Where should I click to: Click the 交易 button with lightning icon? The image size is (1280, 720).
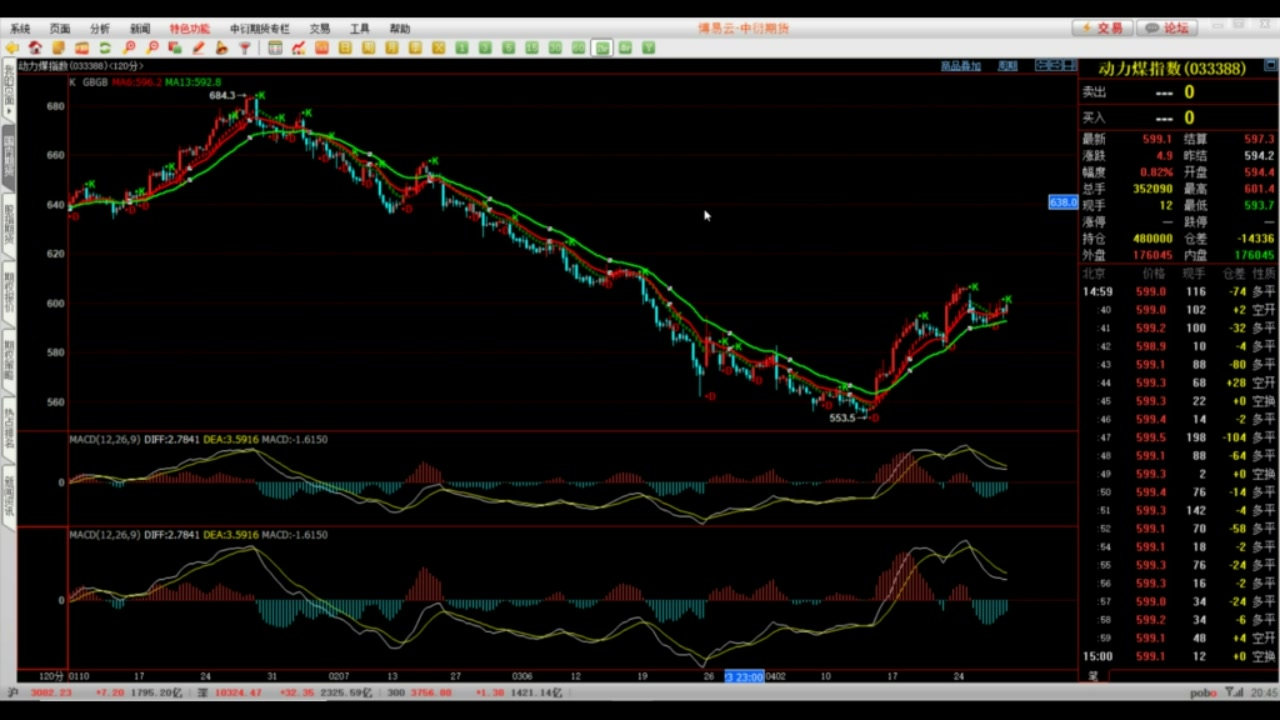[1102, 28]
